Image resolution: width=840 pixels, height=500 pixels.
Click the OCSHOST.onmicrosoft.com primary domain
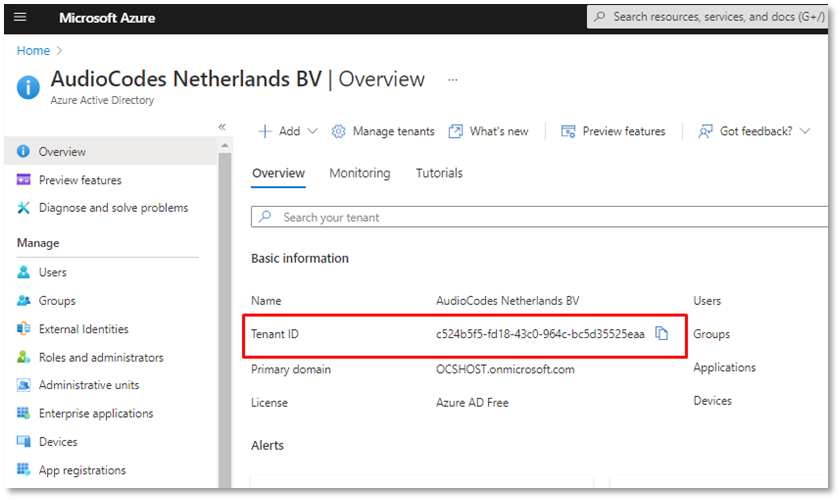(505, 369)
